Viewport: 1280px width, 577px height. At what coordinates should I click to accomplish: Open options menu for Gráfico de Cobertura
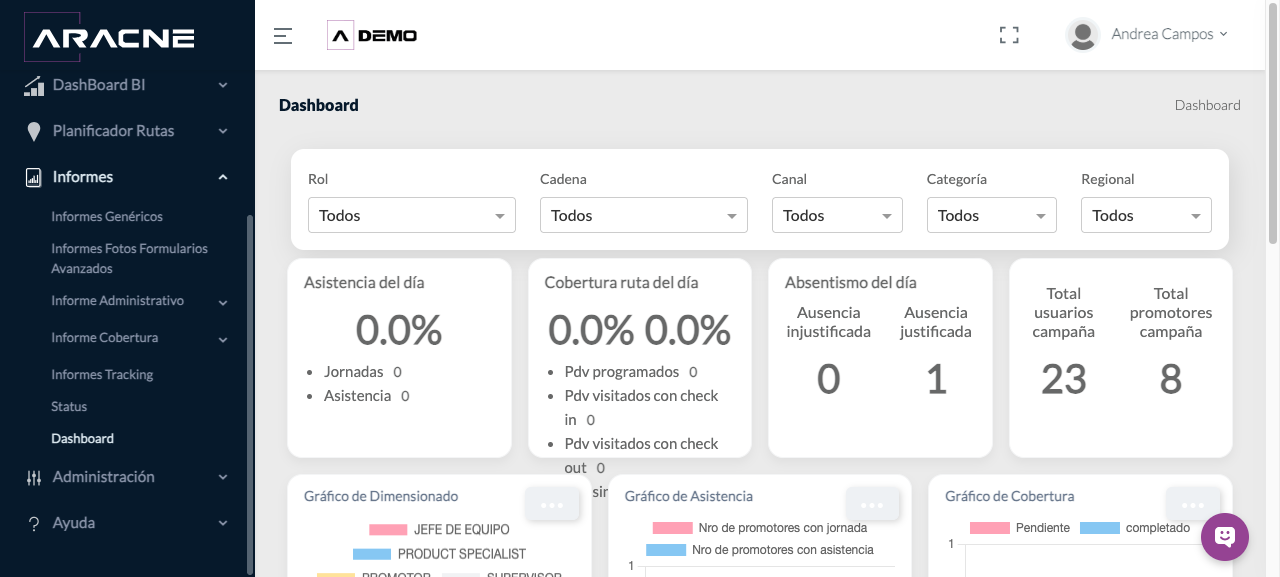pyautogui.click(x=1193, y=505)
